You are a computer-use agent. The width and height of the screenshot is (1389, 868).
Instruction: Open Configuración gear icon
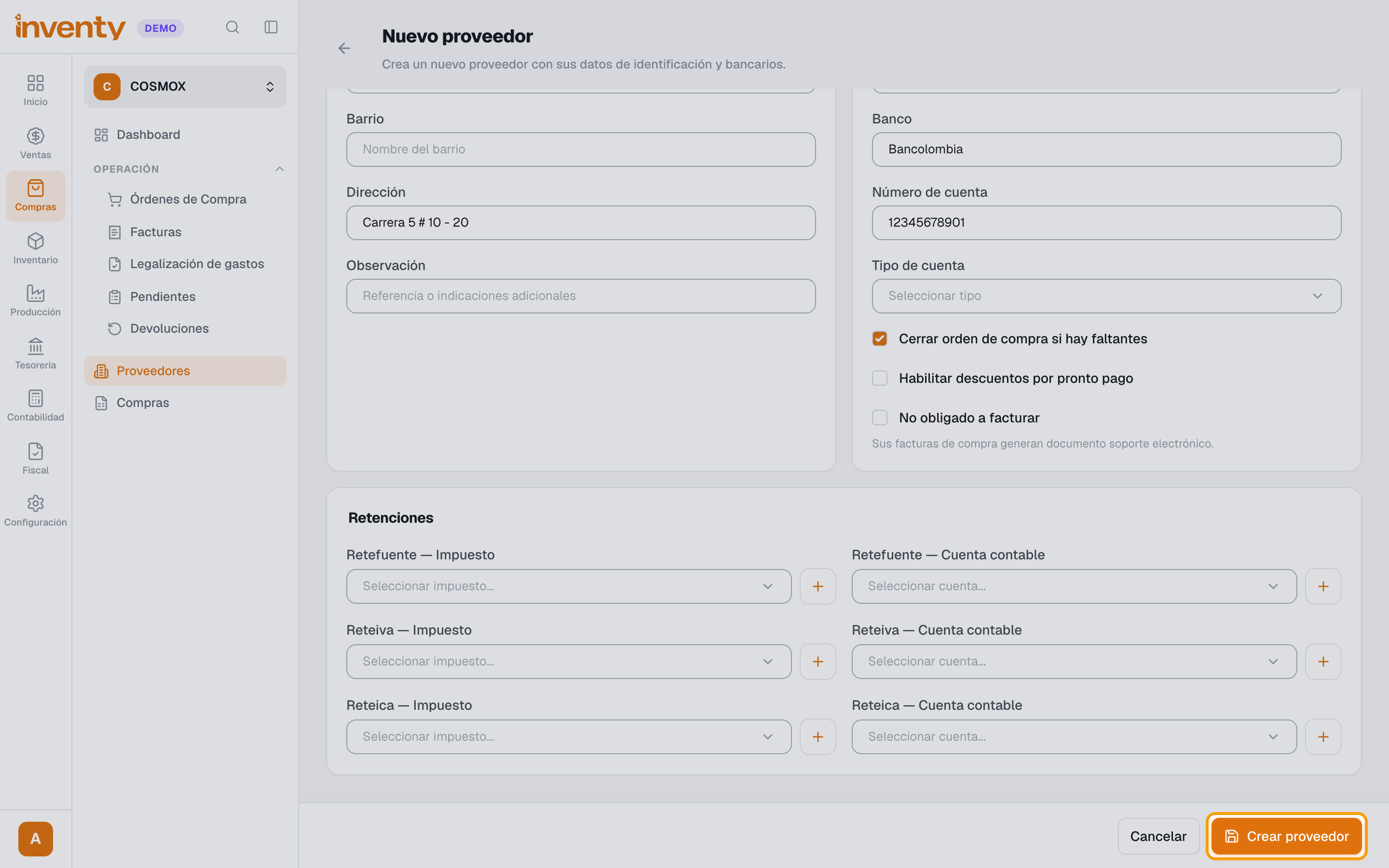(x=36, y=511)
